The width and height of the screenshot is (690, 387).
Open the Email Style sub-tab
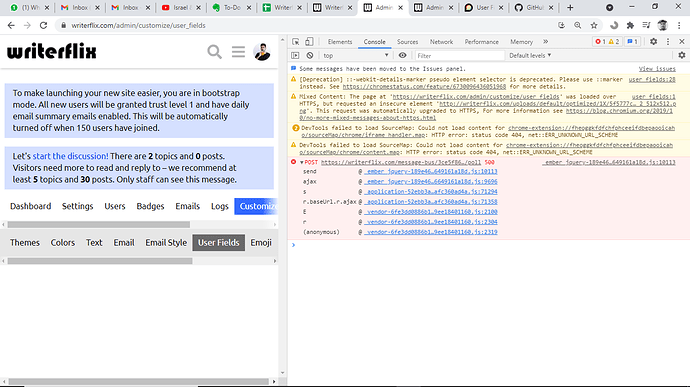point(166,243)
